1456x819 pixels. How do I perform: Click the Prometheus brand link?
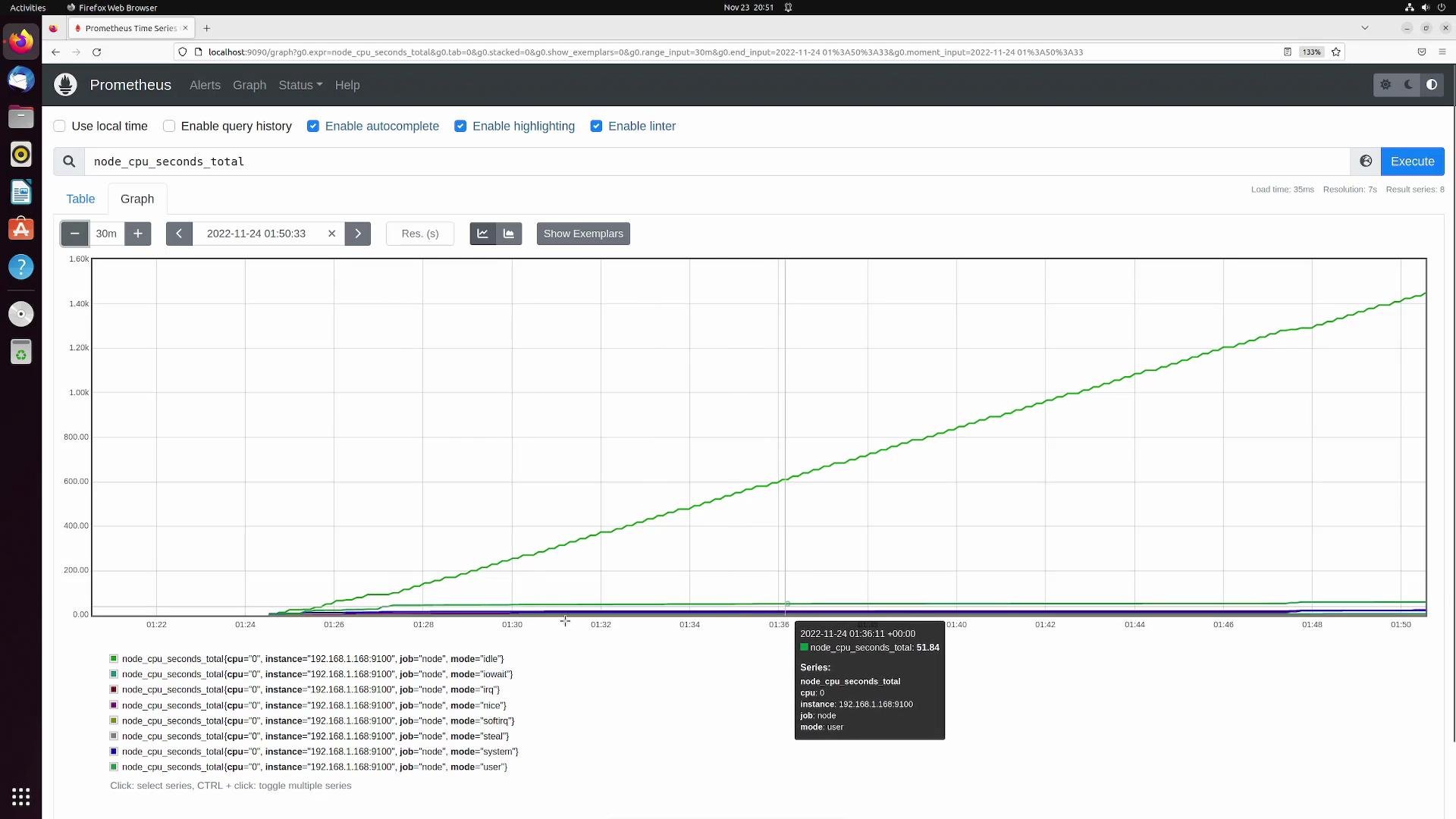130,85
